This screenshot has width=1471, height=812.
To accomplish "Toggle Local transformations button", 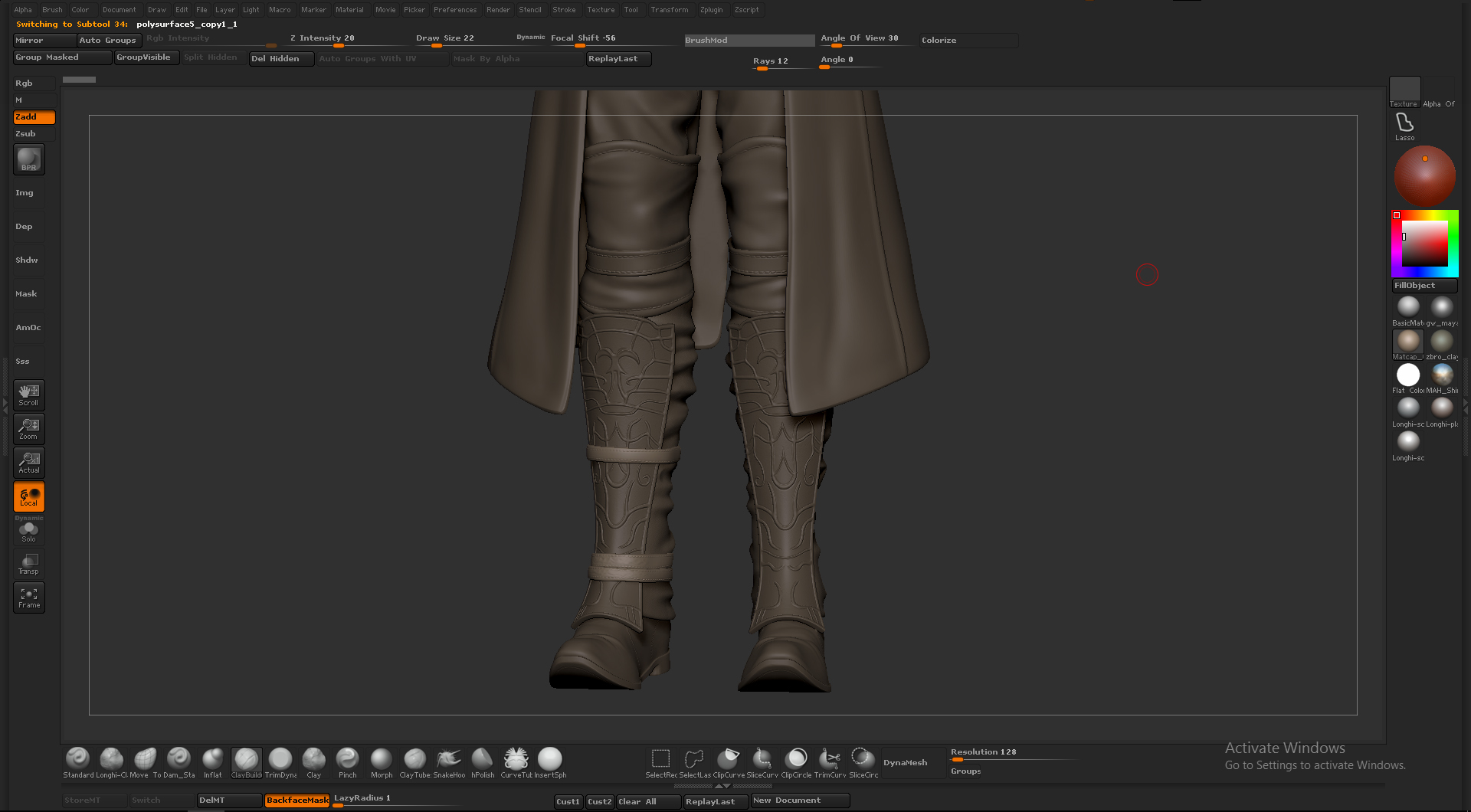I will point(29,496).
